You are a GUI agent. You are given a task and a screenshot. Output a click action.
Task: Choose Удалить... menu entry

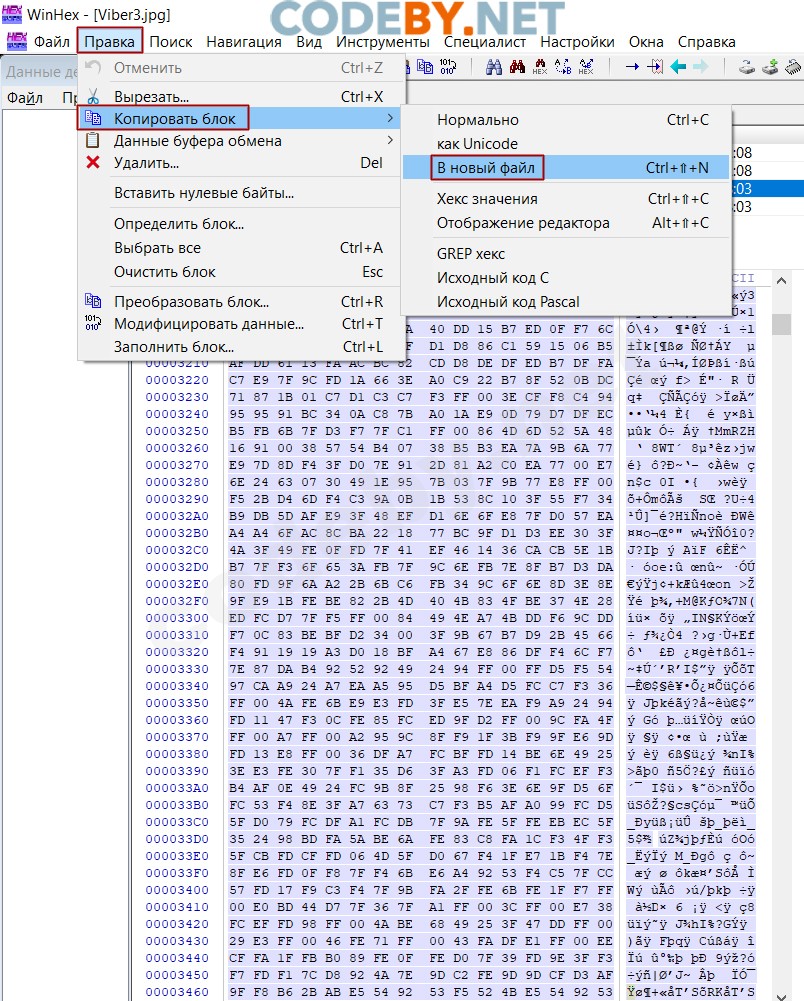click(x=239, y=163)
